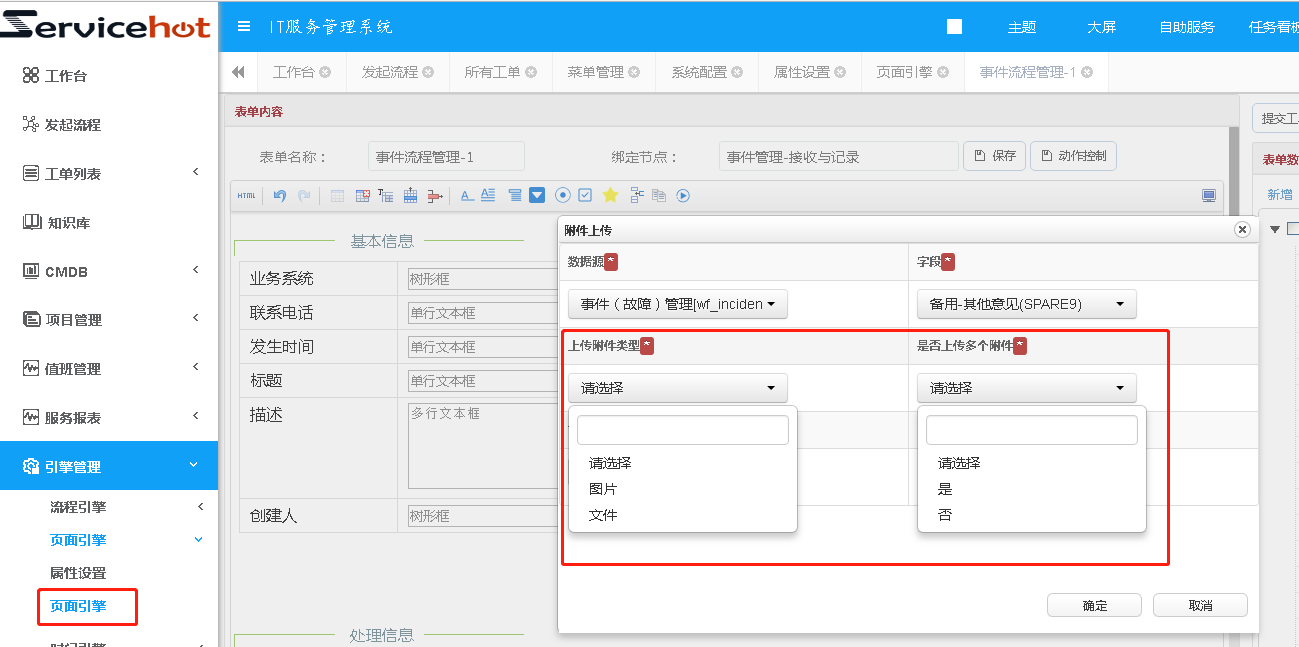Select 是 for multiple attachments upload
1299x647 pixels.
pos(945,489)
